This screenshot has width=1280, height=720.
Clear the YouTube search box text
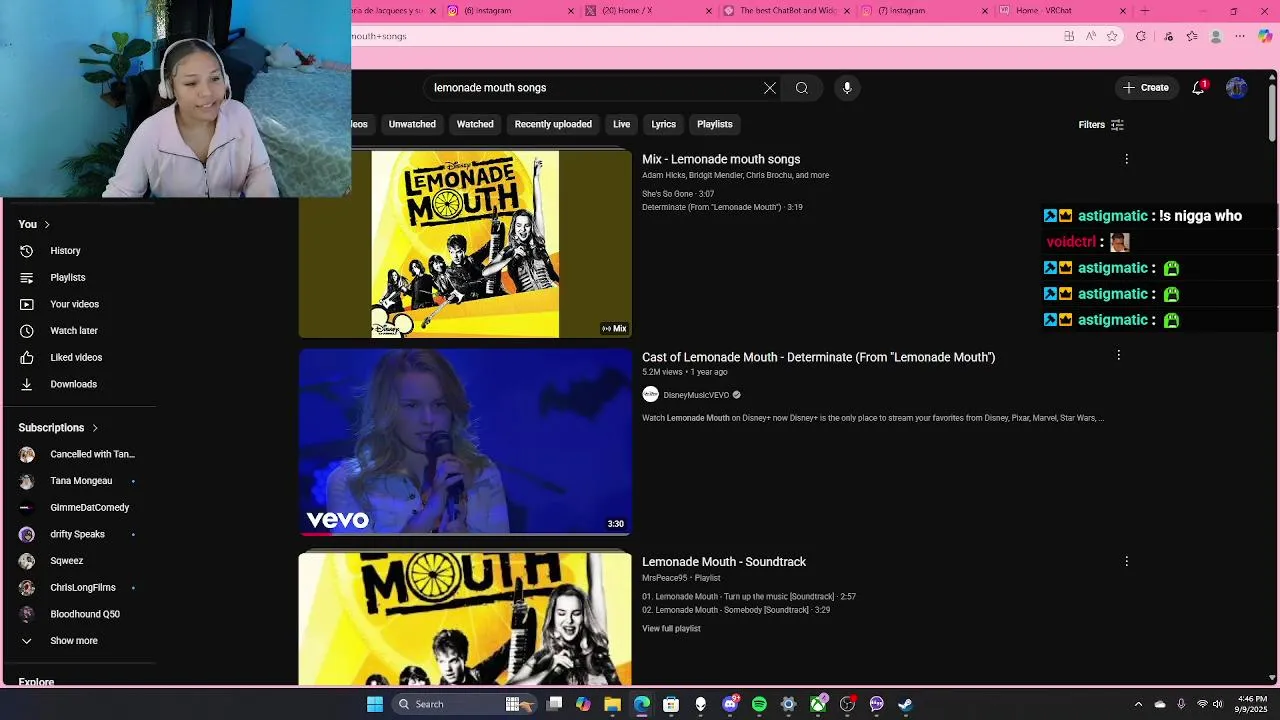(x=770, y=88)
